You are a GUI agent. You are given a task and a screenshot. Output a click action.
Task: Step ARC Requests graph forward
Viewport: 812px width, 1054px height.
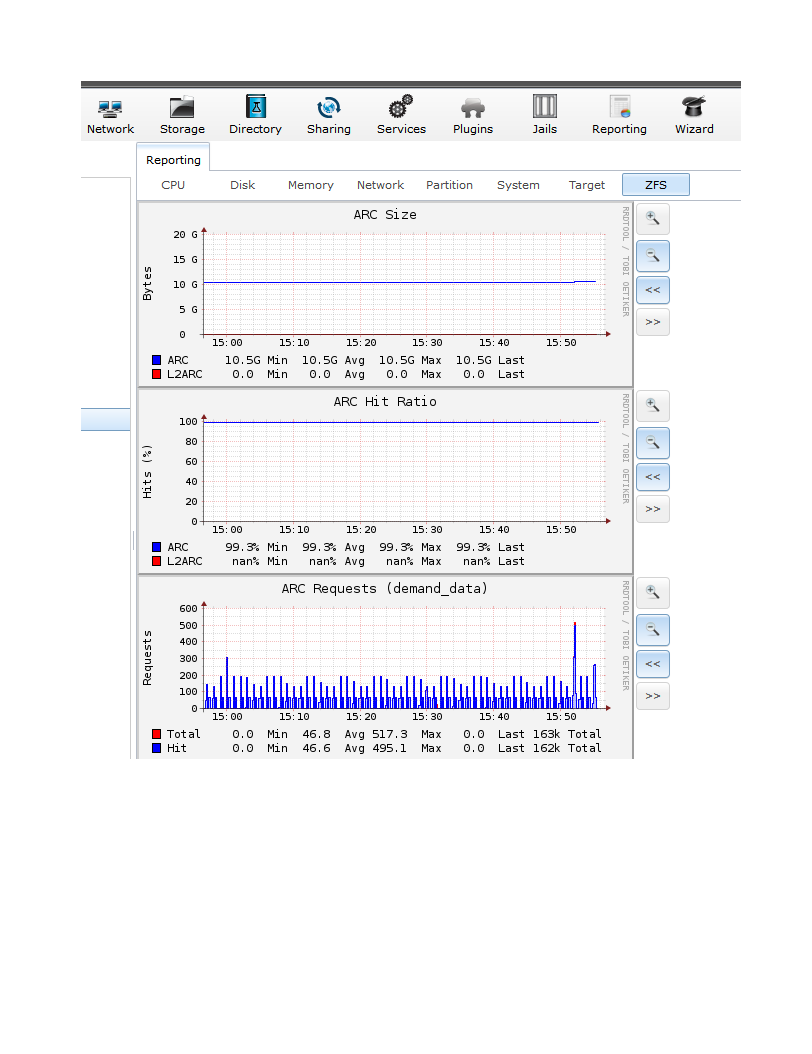tap(653, 696)
